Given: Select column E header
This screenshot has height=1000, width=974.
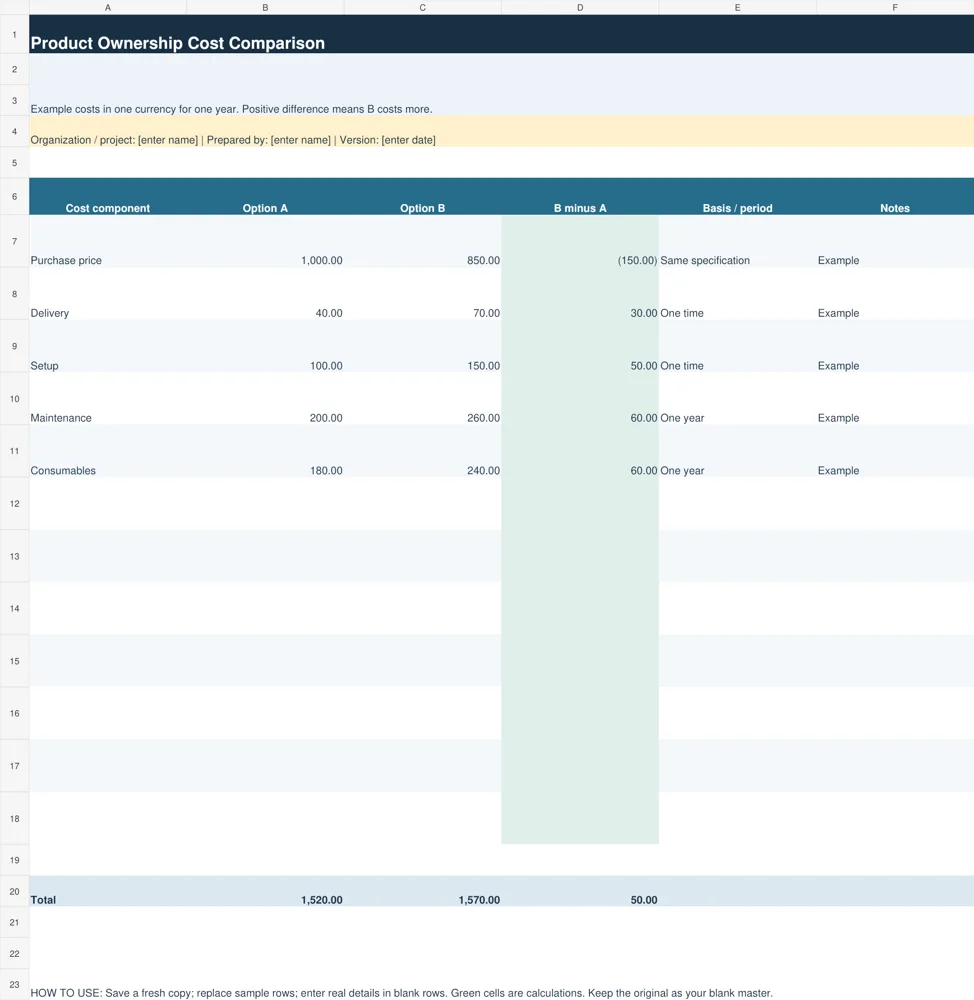Looking at the screenshot, I should pos(737,8).
